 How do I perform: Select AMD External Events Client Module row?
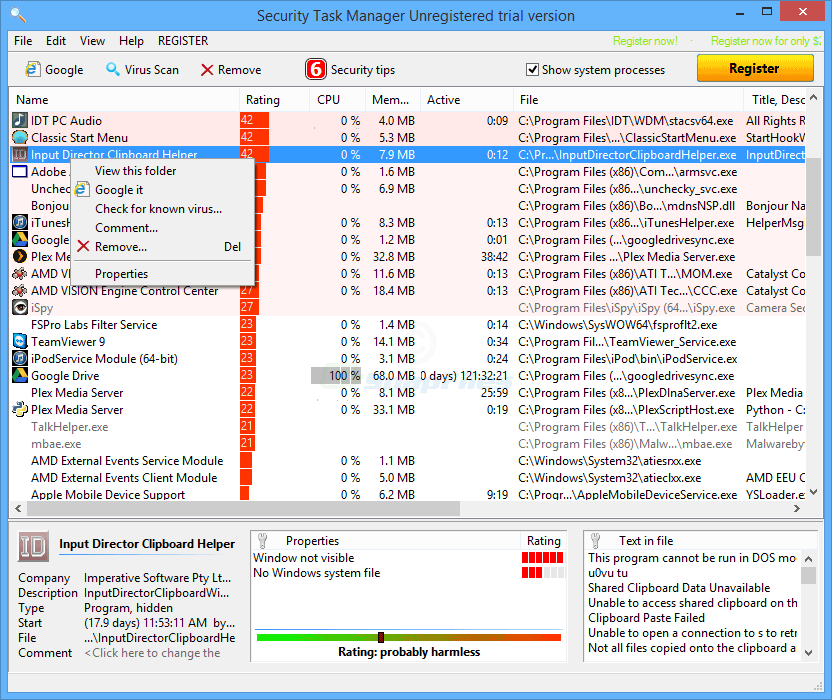(408, 478)
